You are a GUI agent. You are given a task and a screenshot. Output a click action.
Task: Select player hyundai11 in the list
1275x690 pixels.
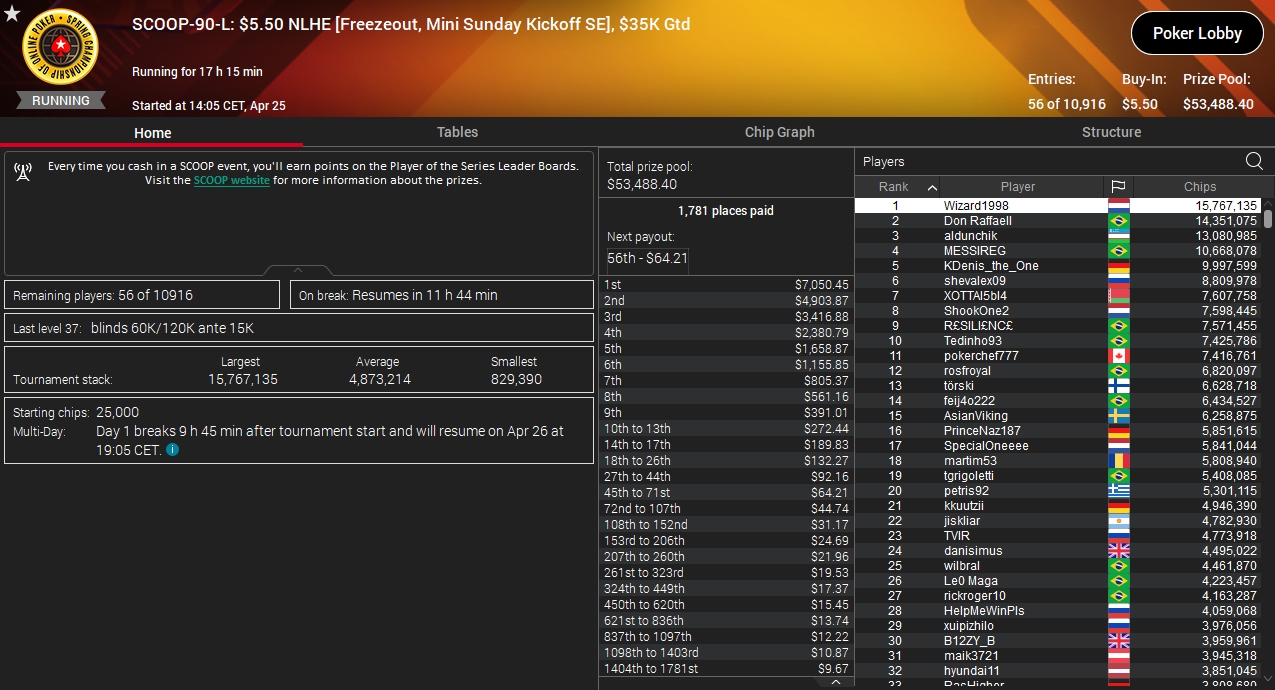pyautogui.click(x=1058, y=671)
